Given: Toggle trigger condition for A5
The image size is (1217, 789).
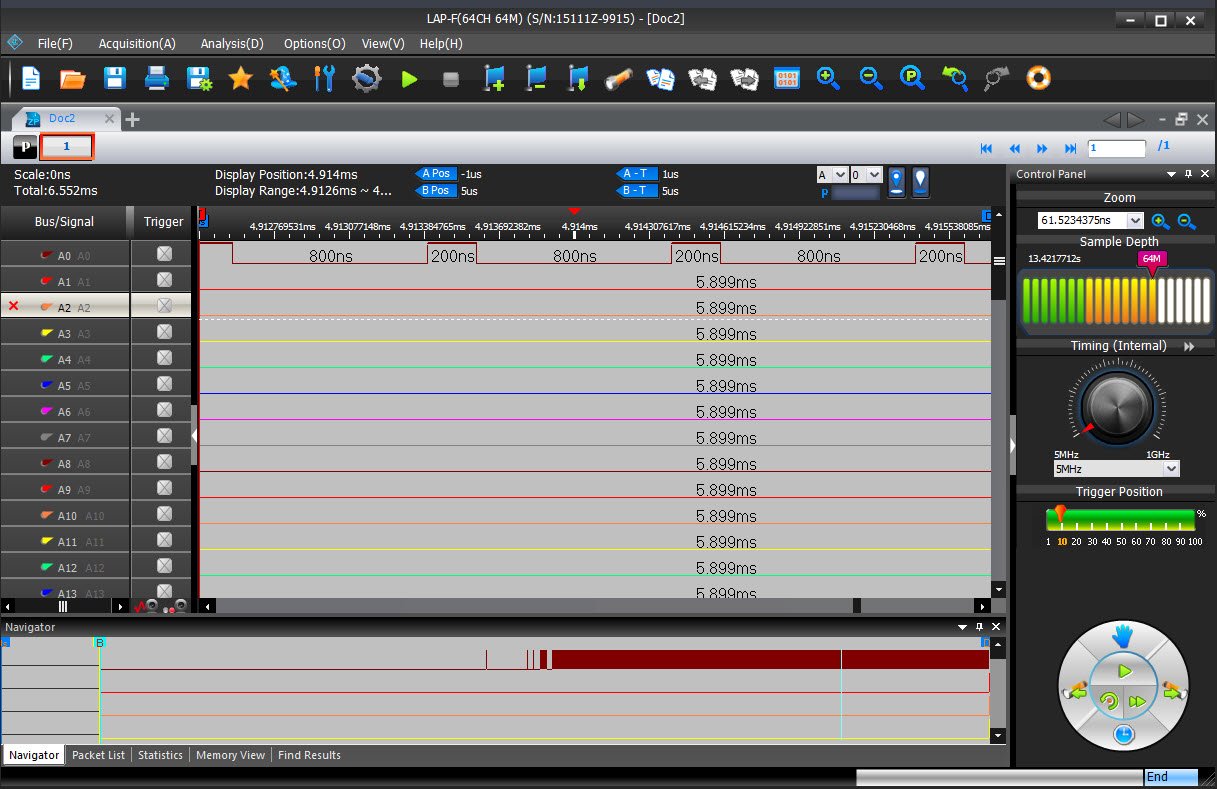Looking at the screenshot, I should coord(164,384).
